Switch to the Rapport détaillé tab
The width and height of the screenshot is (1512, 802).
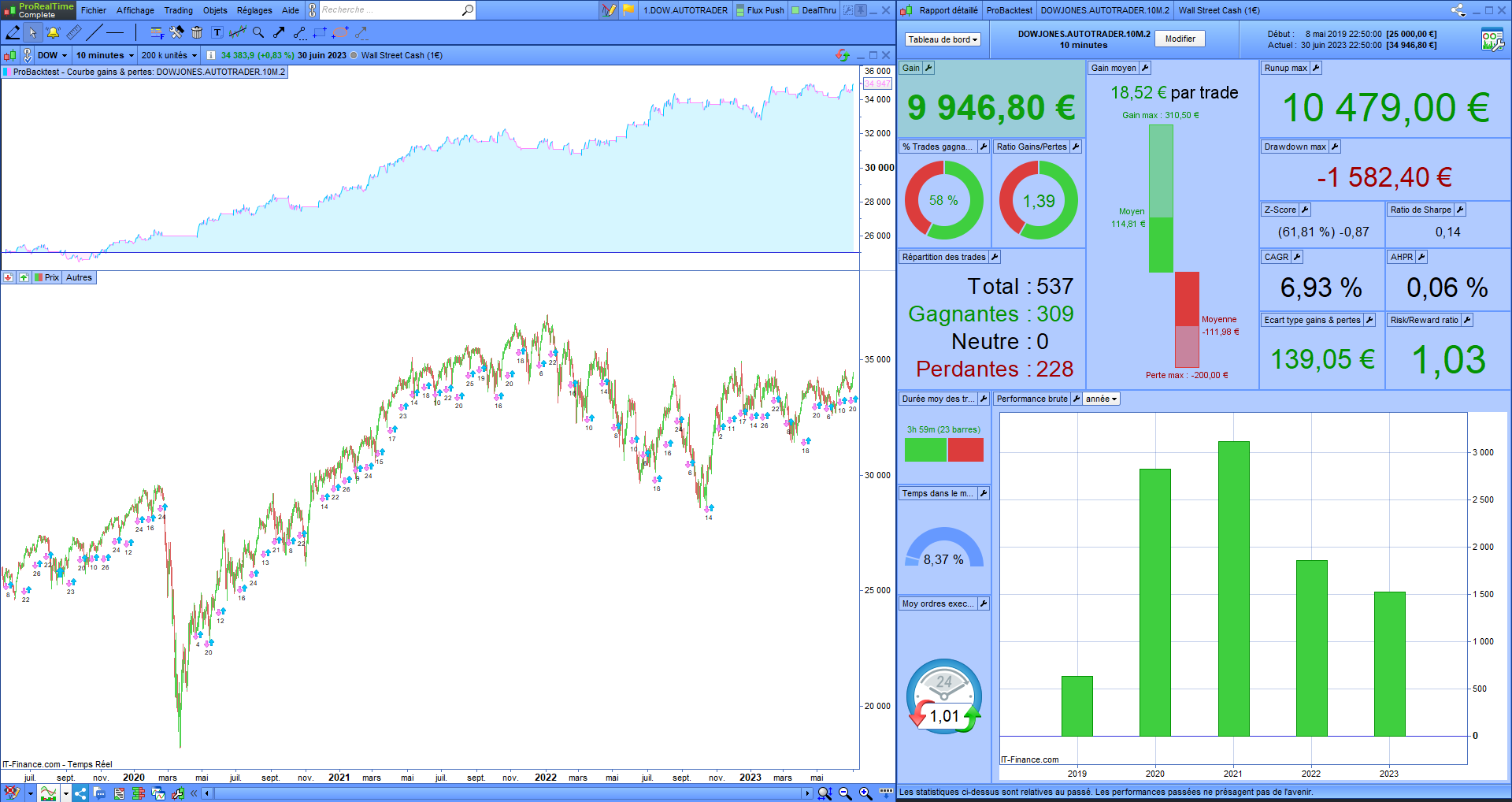[x=948, y=10]
